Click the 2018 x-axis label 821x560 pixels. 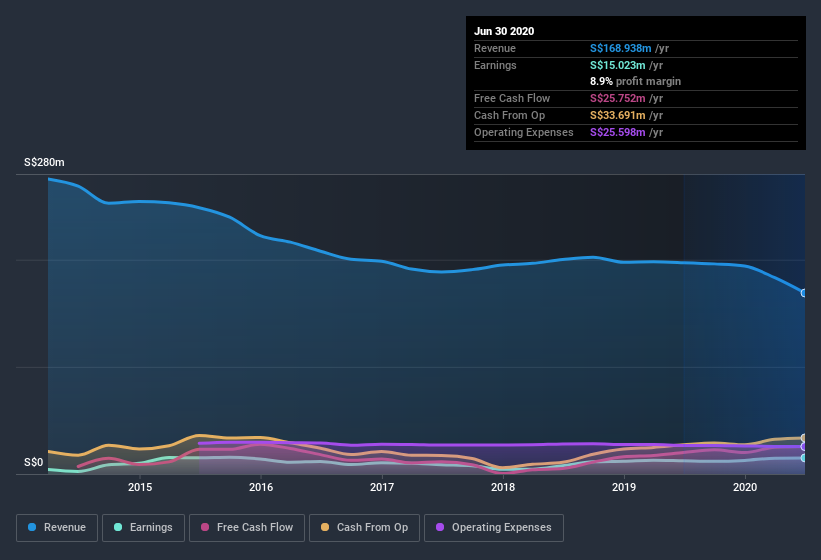(503, 487)
